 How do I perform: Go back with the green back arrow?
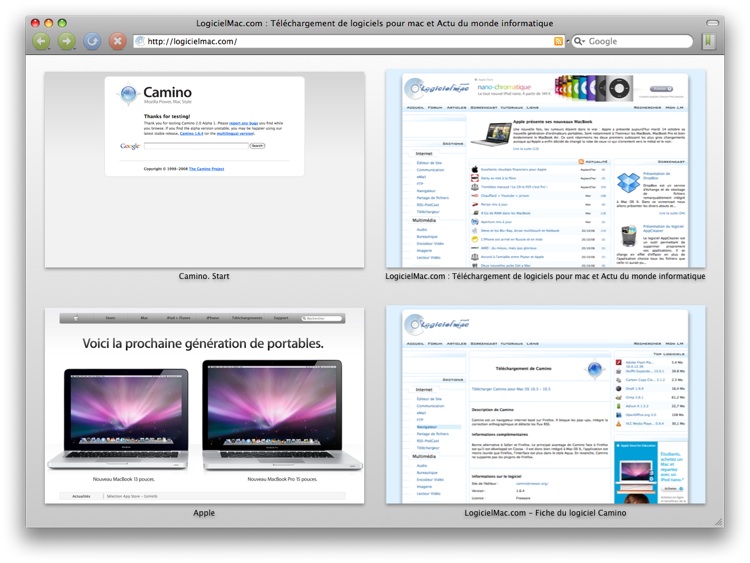tap(41, 41)
